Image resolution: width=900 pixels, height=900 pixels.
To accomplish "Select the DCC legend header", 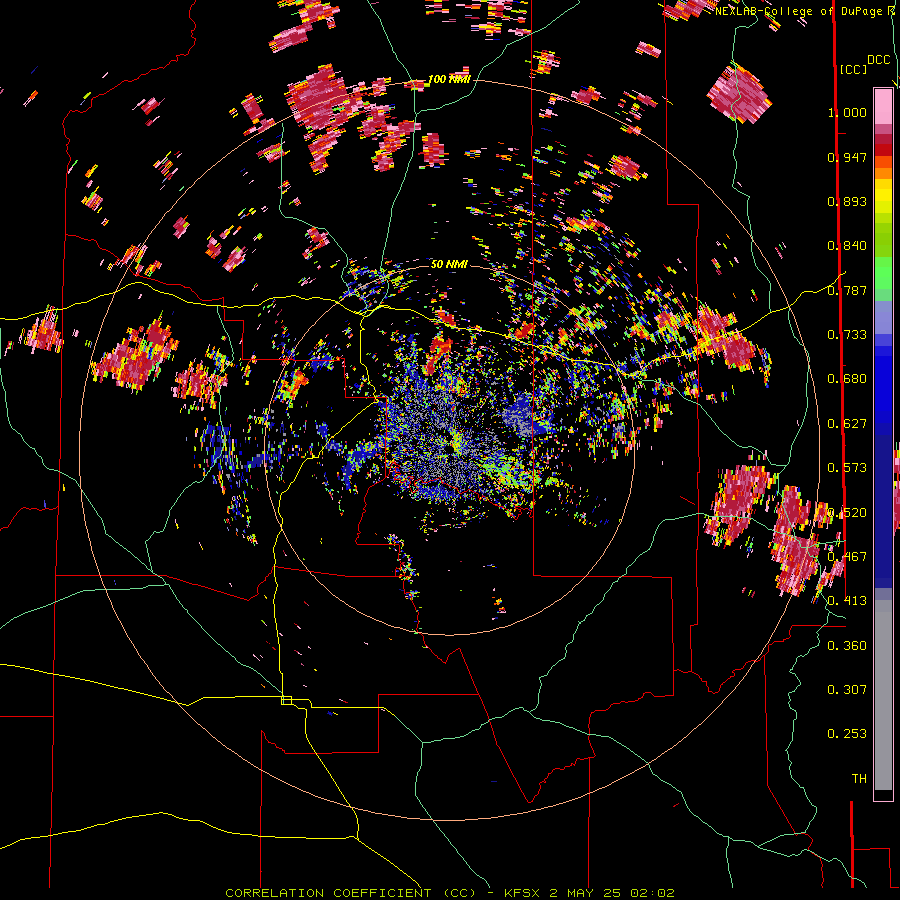I will [879, 60].
